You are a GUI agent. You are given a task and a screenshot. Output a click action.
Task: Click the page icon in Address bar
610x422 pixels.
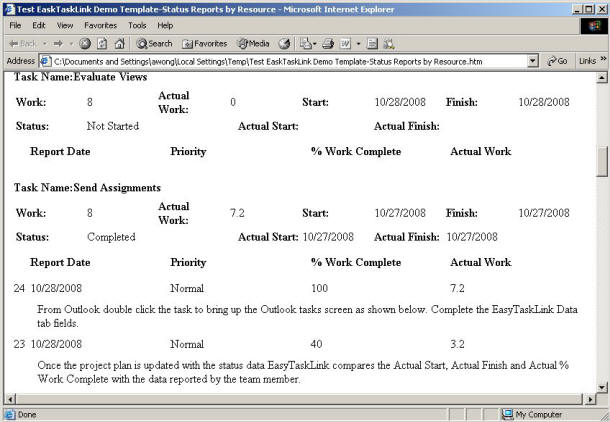point(46,61)
